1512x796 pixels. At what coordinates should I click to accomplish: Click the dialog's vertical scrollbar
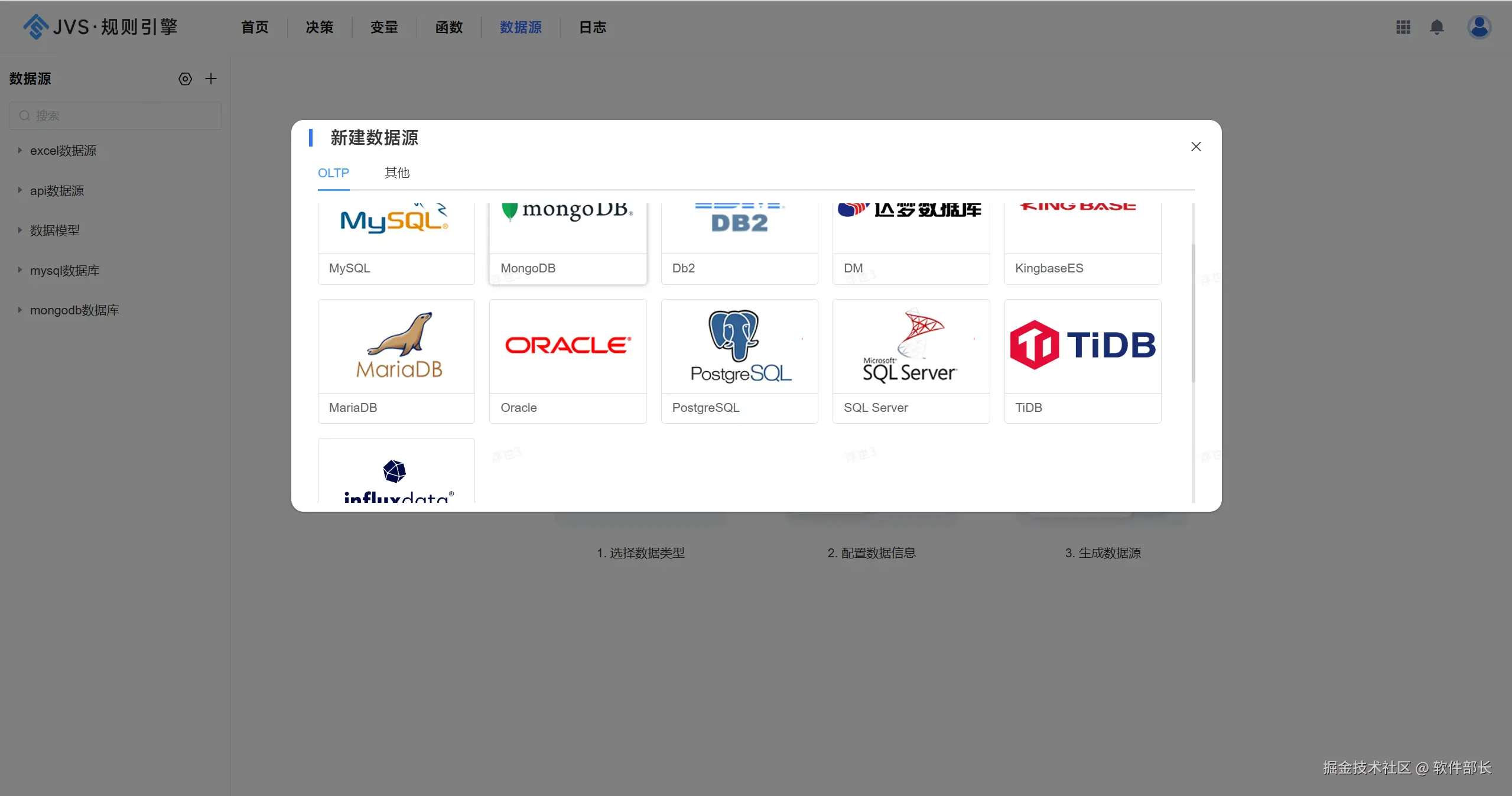coord(1192,313)
